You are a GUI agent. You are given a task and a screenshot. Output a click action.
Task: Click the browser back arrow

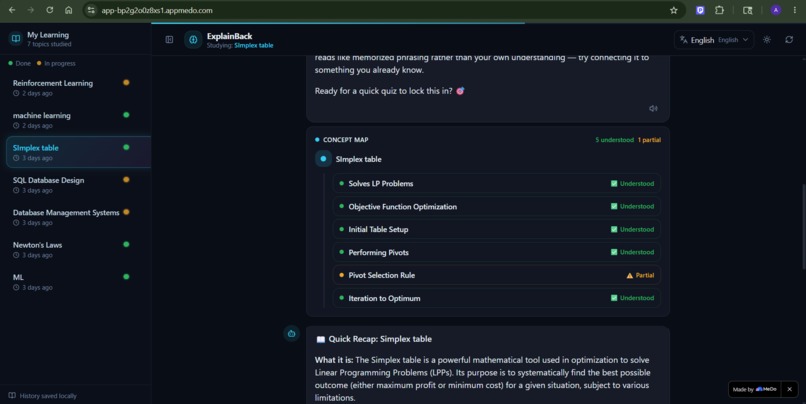tap(12, 10)
